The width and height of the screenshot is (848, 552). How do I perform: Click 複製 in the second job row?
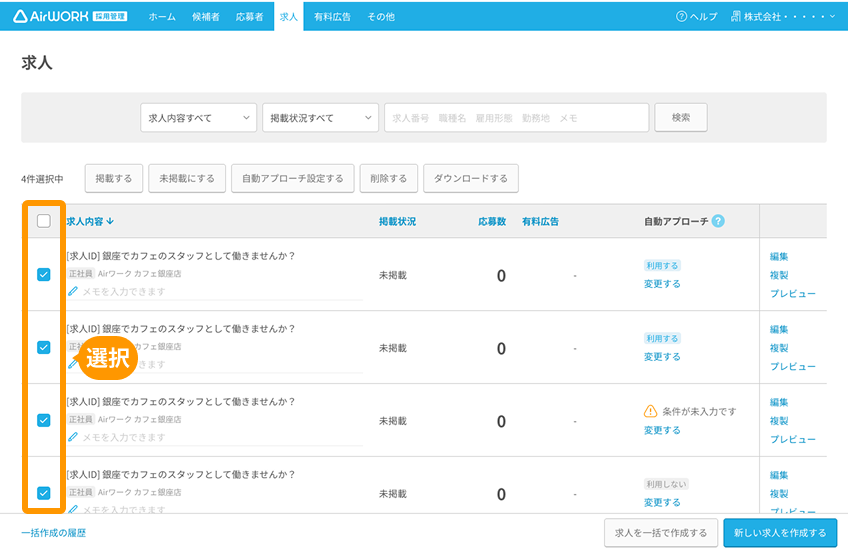click(779, 348)
